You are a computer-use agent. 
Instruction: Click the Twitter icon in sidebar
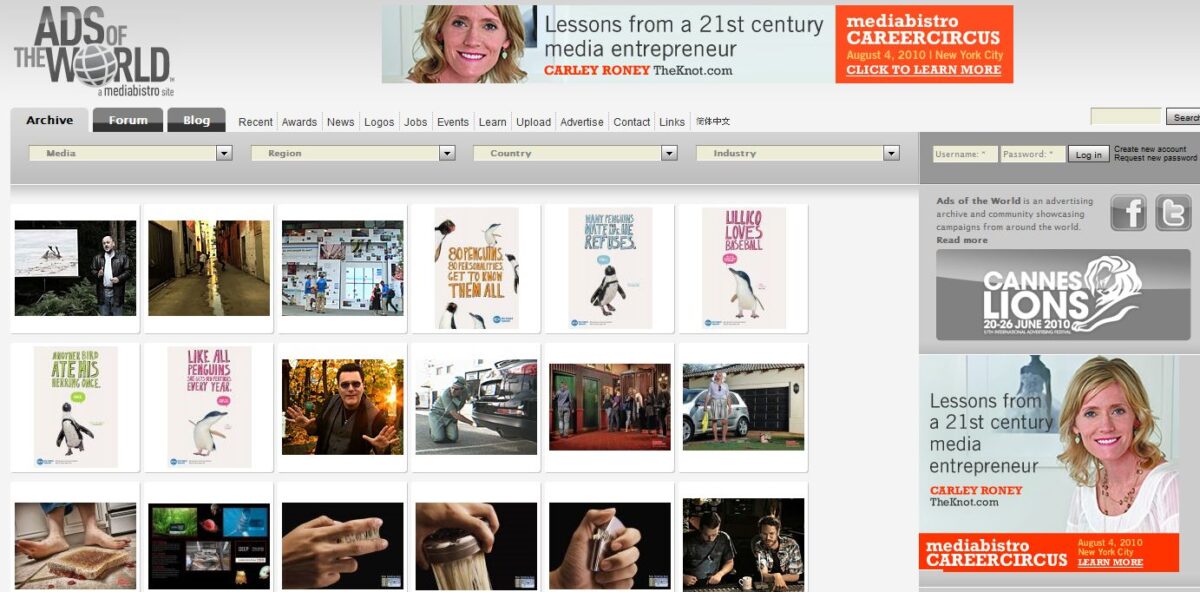1173,213
